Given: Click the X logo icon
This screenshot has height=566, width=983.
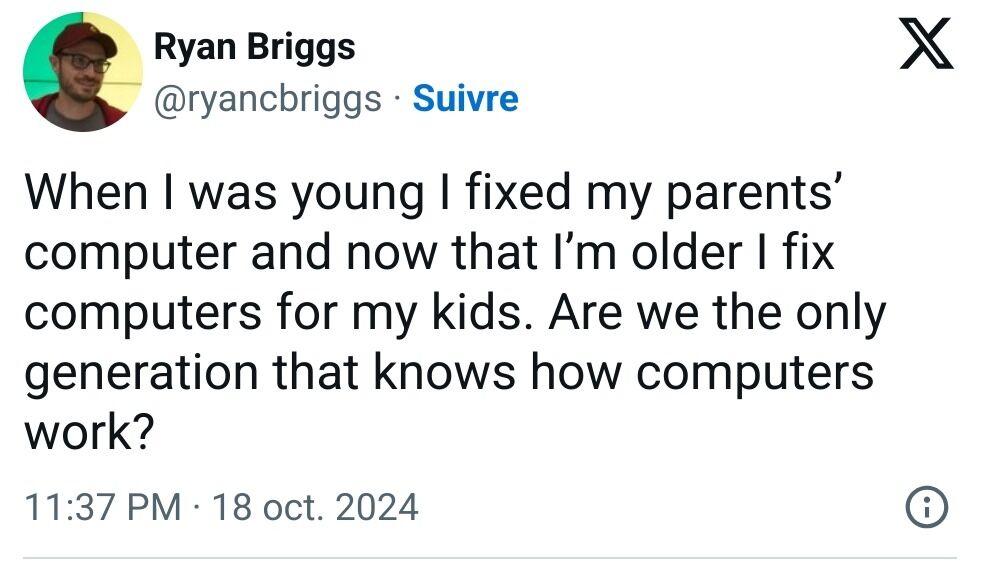Looking at the screenshot, I should 926,46.
